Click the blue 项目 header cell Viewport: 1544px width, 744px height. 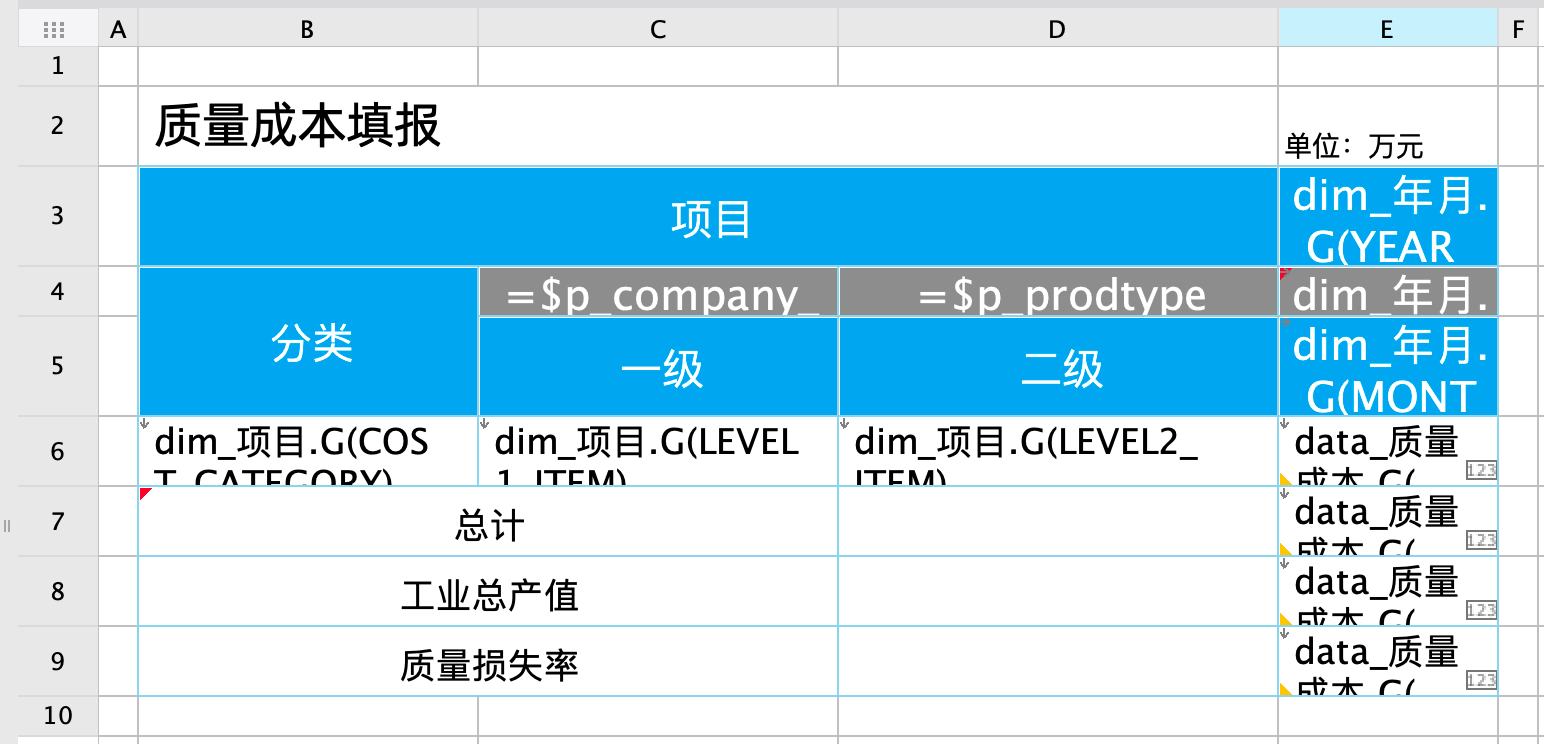click(708, 217)
